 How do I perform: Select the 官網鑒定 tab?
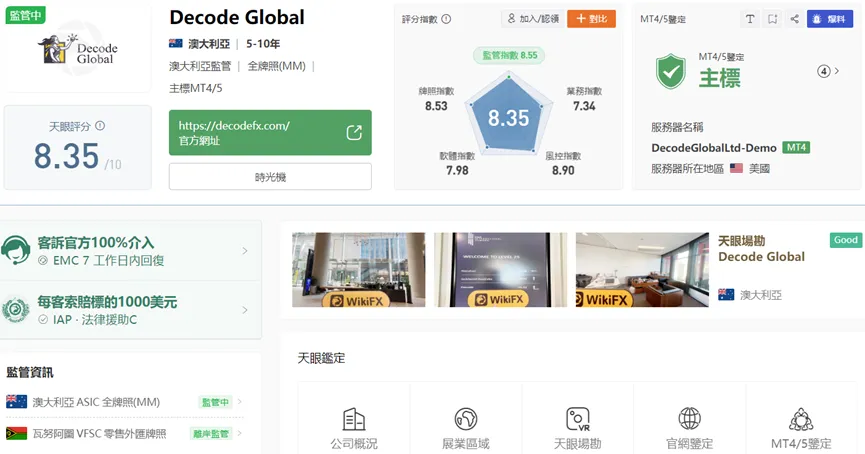690,428
